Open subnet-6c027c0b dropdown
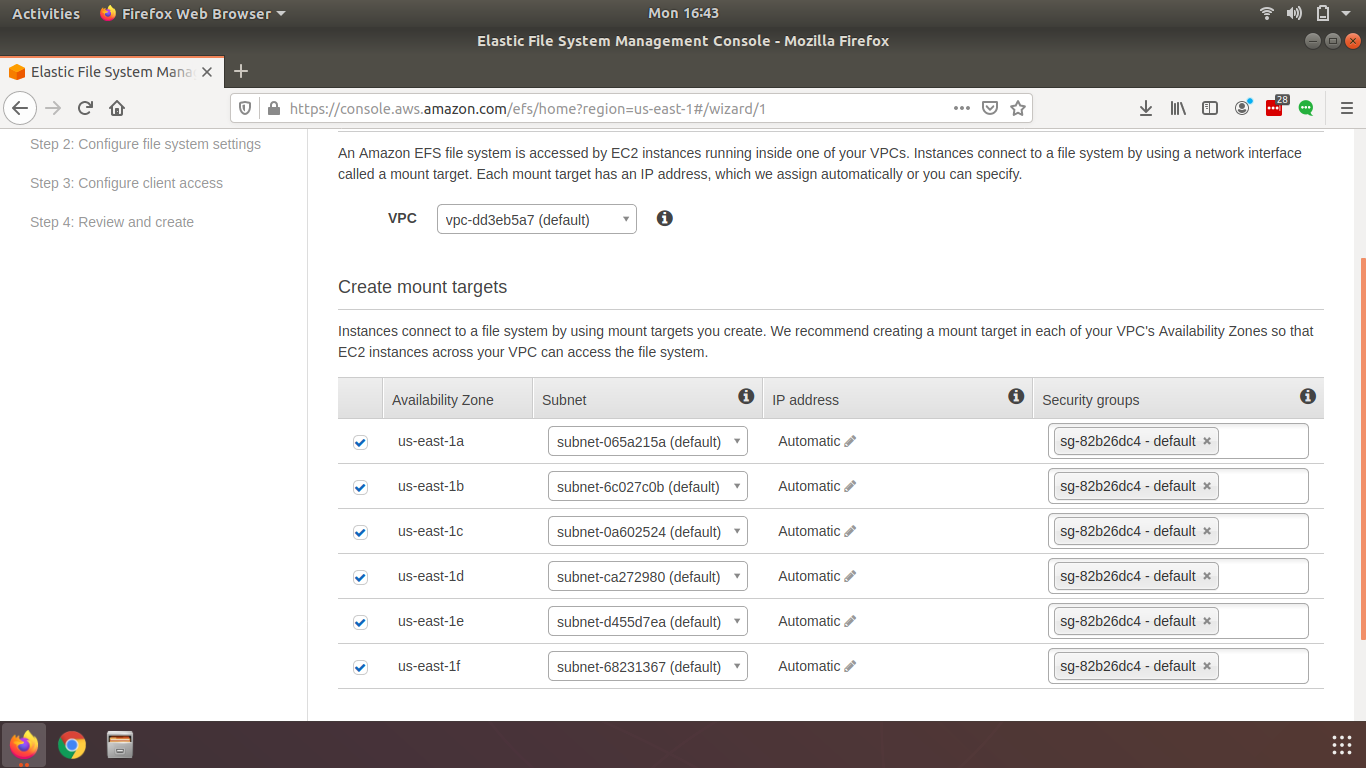The width and height of the screenshot is (1366, 768). point(648,486)
